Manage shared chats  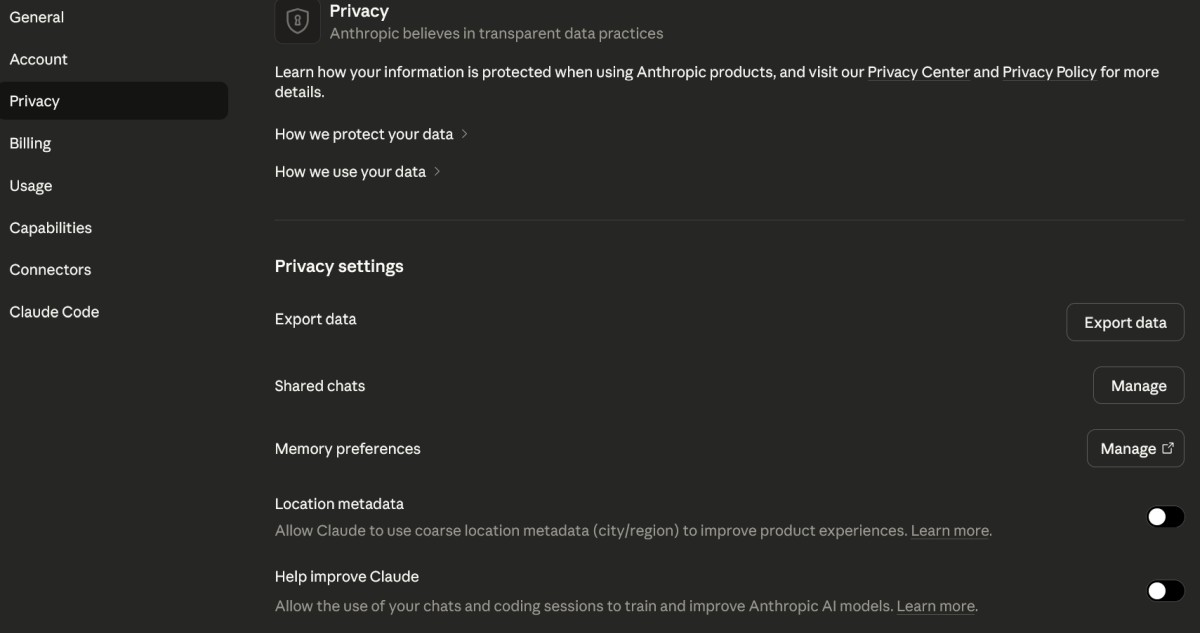(1138, 386)
